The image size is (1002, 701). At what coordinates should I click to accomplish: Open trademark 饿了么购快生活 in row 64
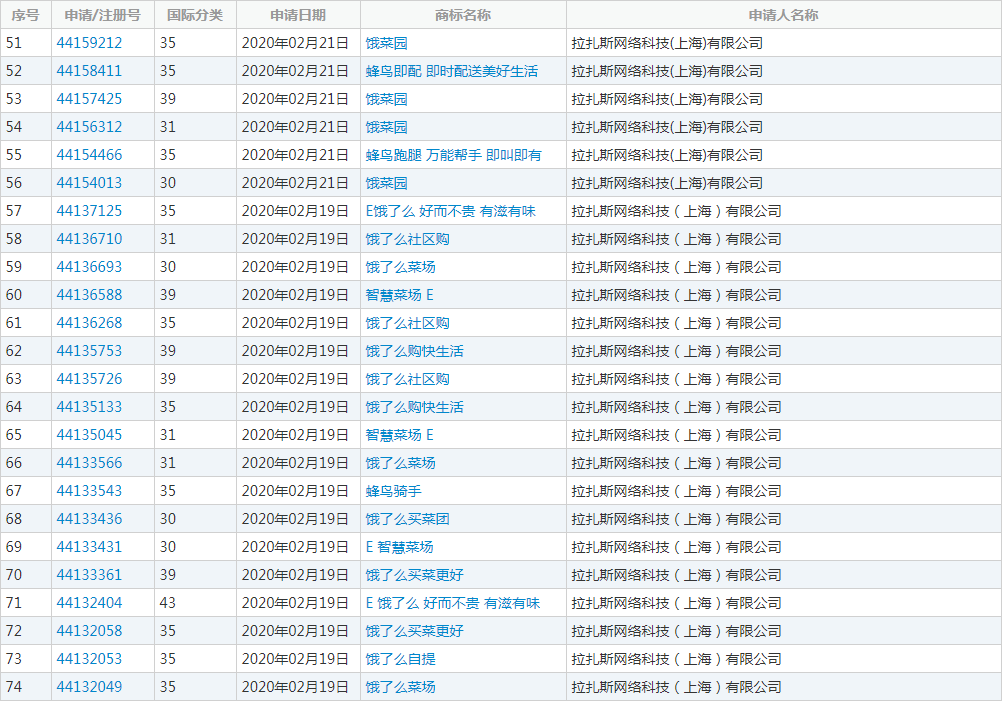coord(414,407)
